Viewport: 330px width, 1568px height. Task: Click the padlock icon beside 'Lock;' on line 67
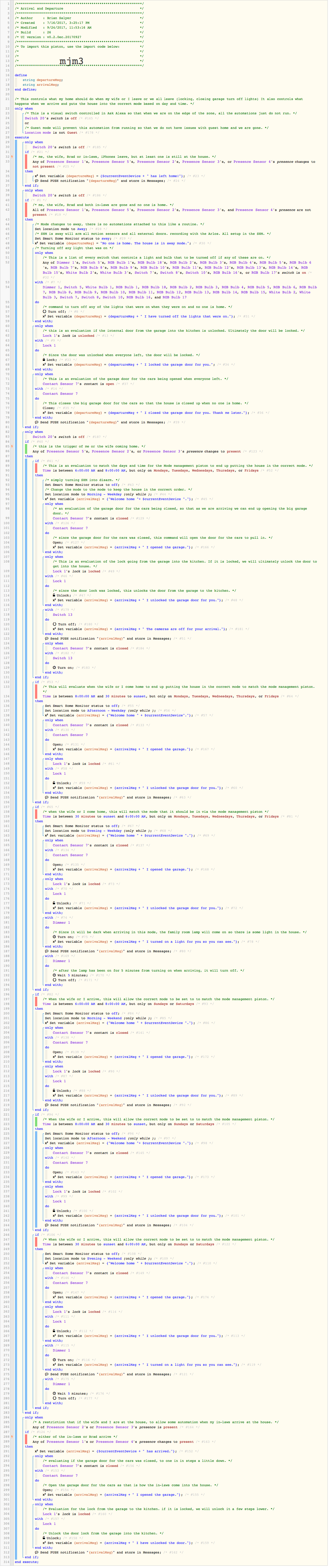tap(45, 360)
